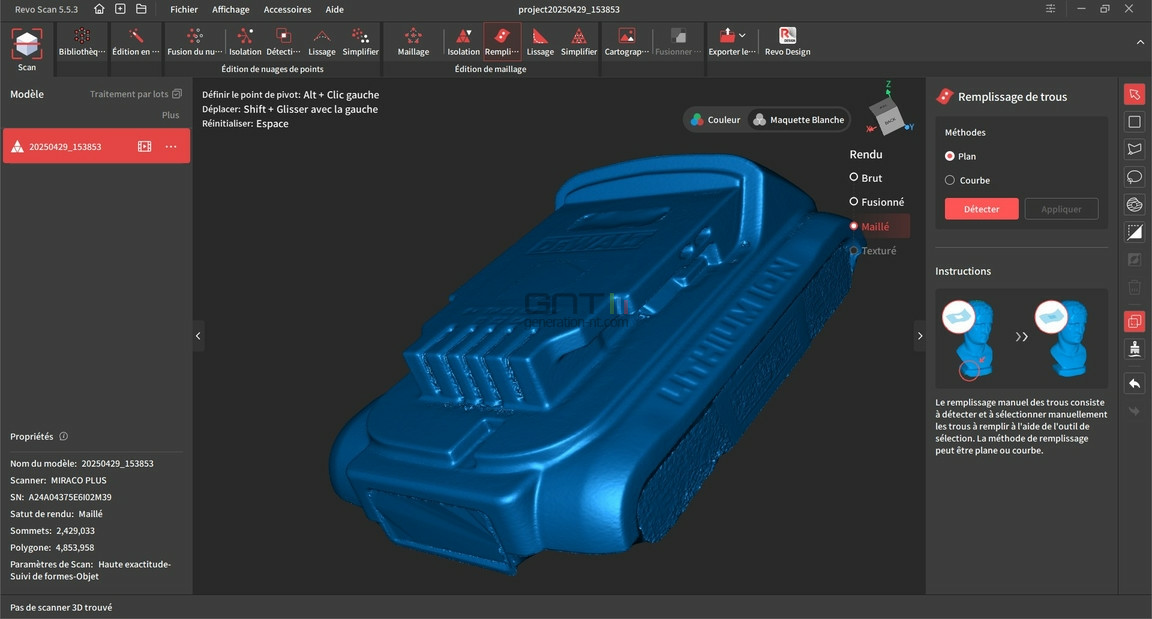This screenshot has width=1152, height=619.
Task: Click 'Scanner: MIRACO PLUS' property
Action: pyautogui.click(x=58, y=480)
